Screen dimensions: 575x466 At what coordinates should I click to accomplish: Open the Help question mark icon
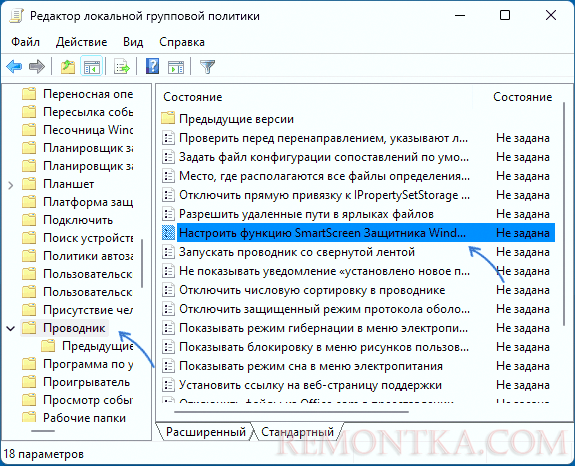click(x=152, y=67)
